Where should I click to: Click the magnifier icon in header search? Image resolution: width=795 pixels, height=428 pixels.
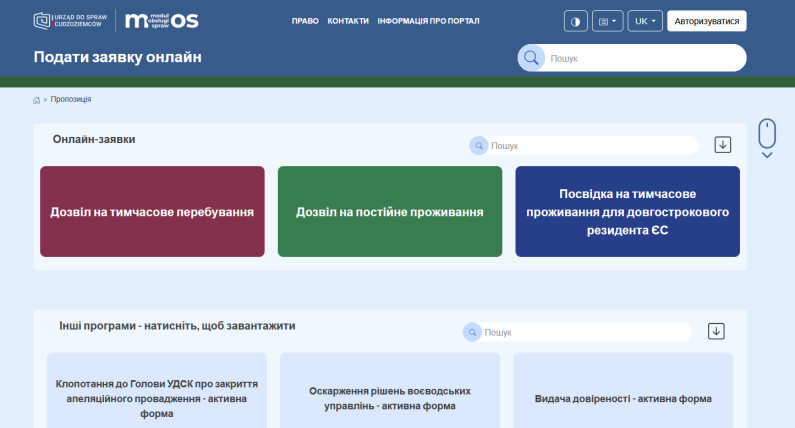click(531, 58)
